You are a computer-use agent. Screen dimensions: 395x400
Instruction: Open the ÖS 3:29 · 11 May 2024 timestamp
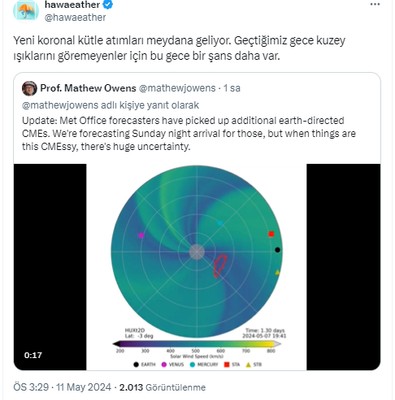click(62, 387)
